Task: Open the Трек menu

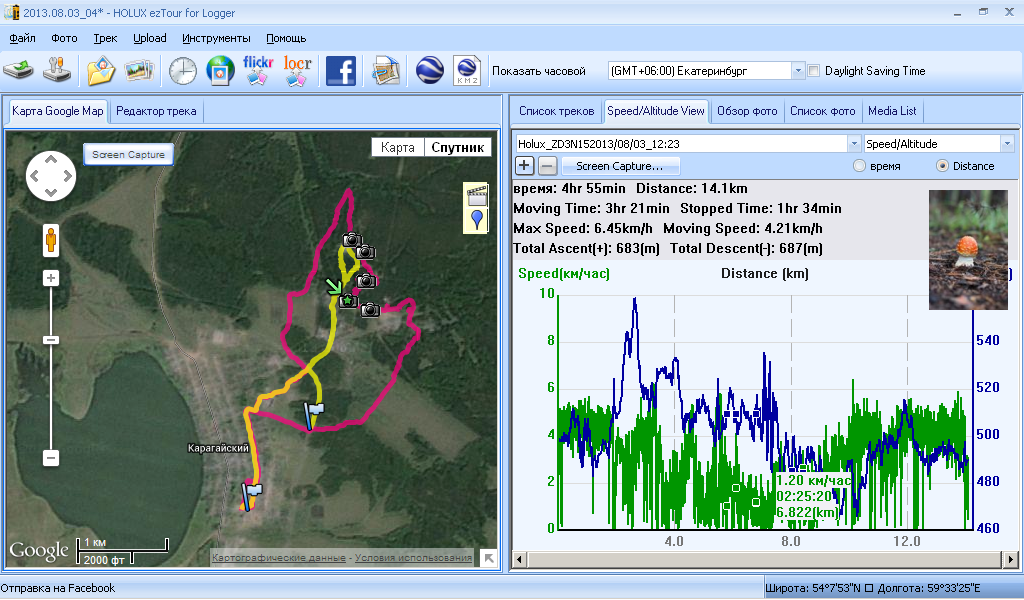Action: (105, 38)
